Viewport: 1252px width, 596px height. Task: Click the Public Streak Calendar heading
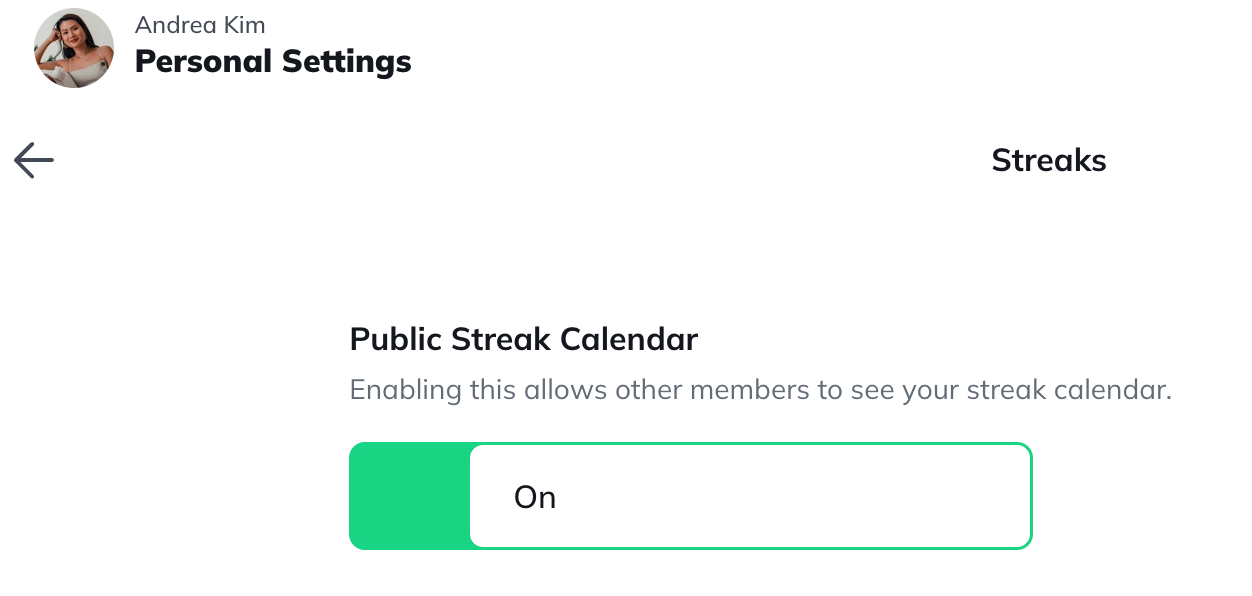click(x=523, y=340)
